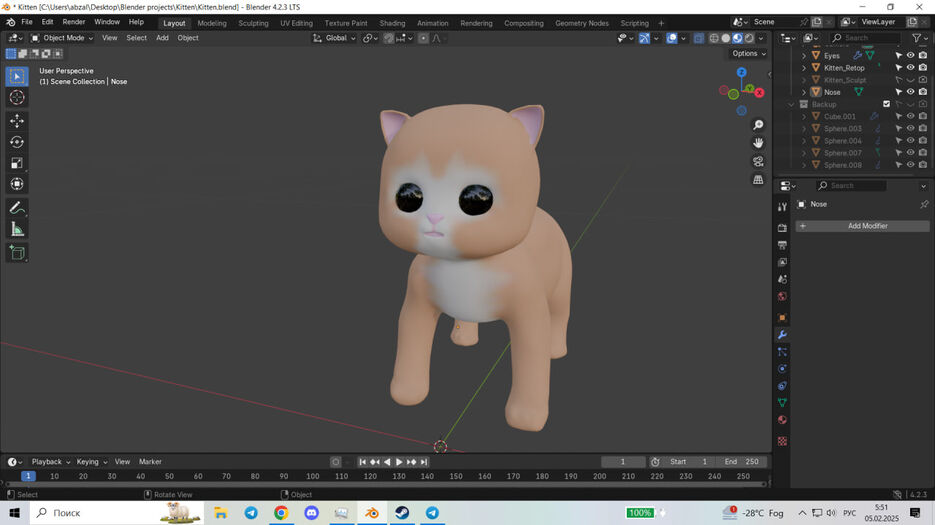This screenshot has width=935, height=525.
Task: Select the Measure tool
Action: point(17,229)
